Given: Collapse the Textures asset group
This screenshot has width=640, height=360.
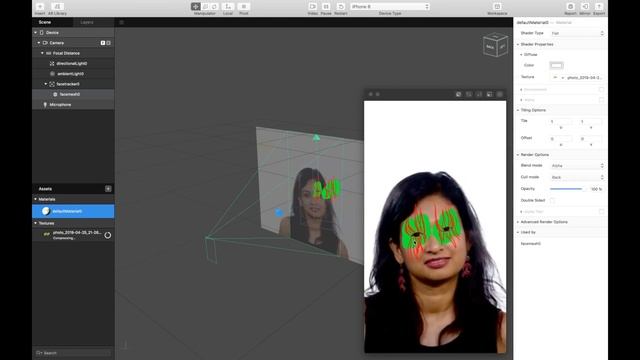Looking at the screenshot, I should click(36, 223).
